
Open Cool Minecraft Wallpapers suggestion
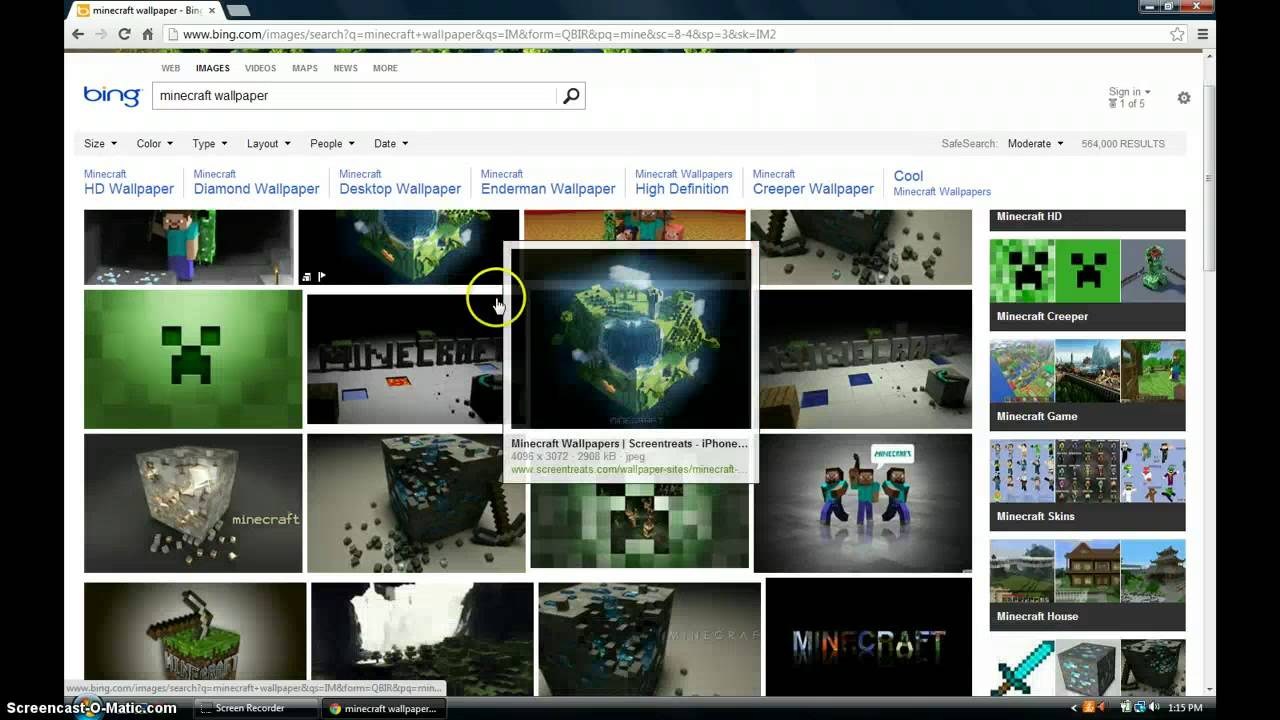942,182
